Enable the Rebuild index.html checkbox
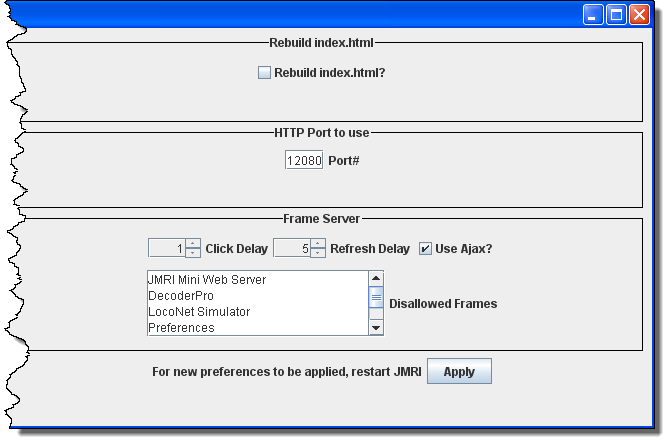Image resolution: width=671 pixels, height=445 pixels. coord(264,72)
